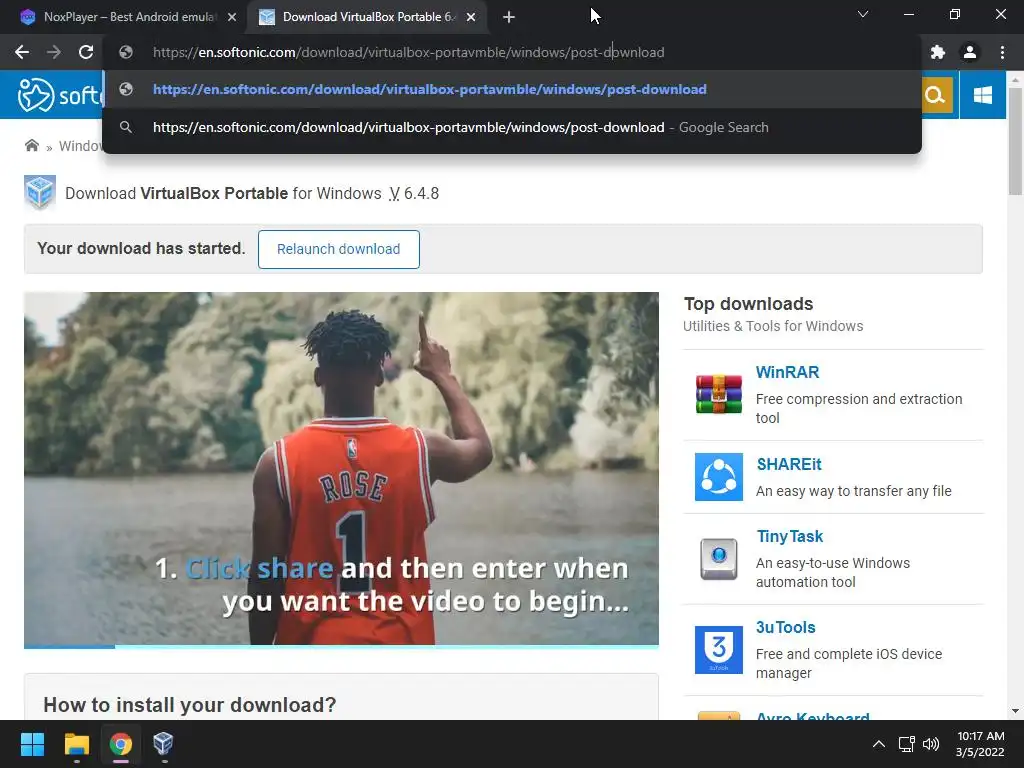Image resolution: width=1024 pixels, height=768 pixels.
Task: Click the VirtualBox taskbar icon
Action: coord(163,744)
